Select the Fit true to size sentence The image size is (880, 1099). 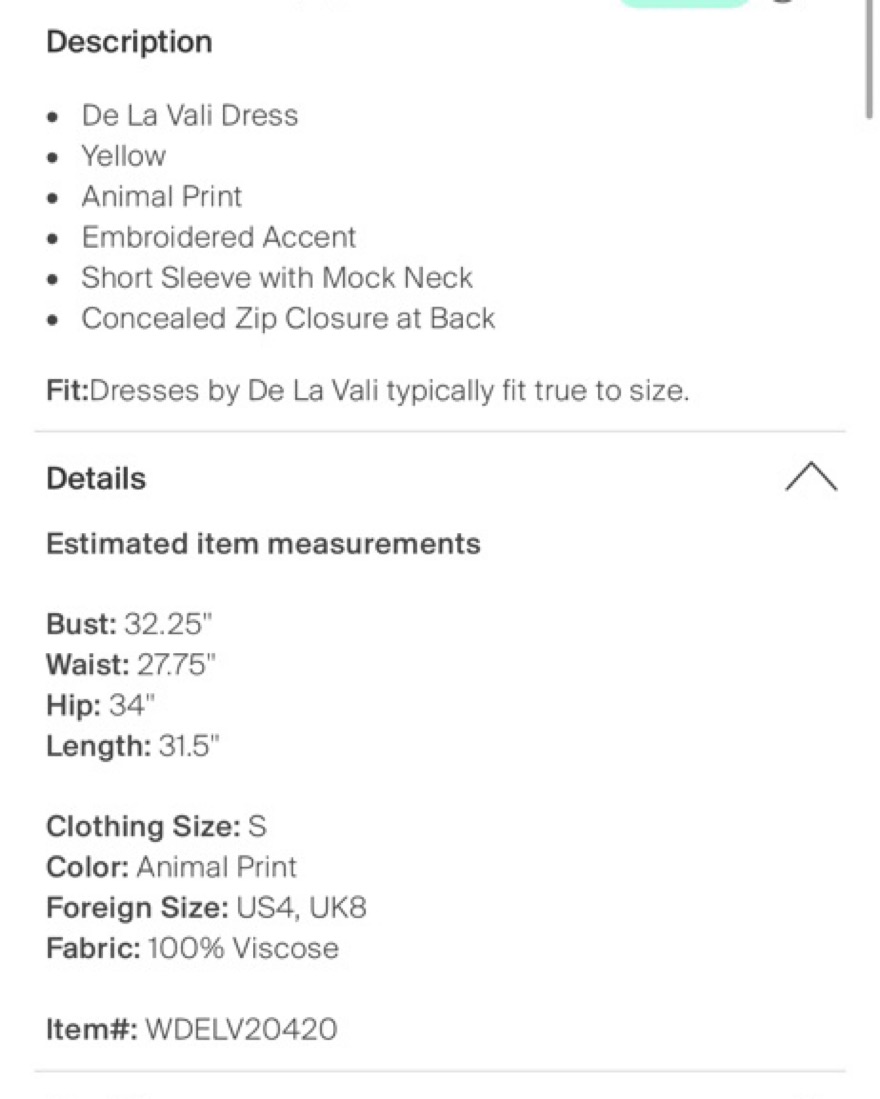[368, 390]
